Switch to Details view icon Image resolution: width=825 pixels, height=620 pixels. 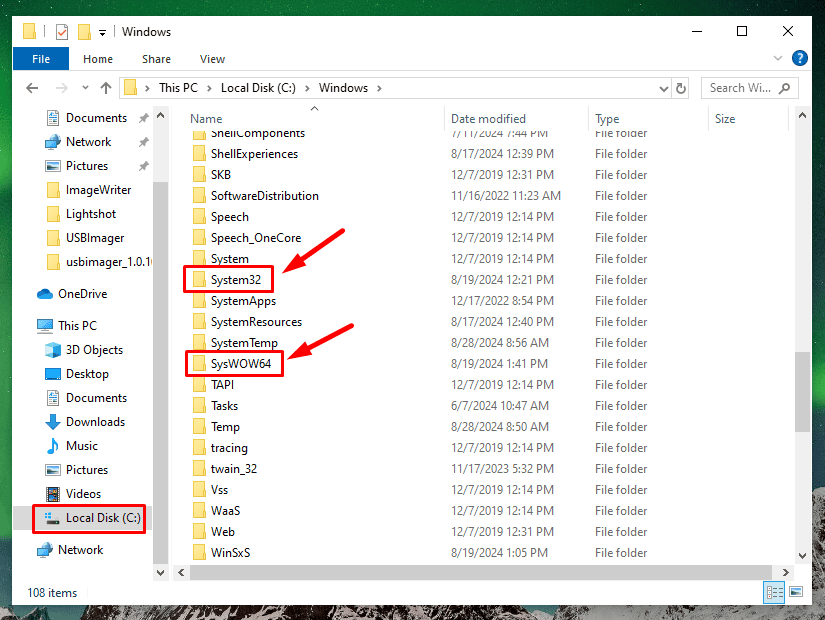(774, 593)
